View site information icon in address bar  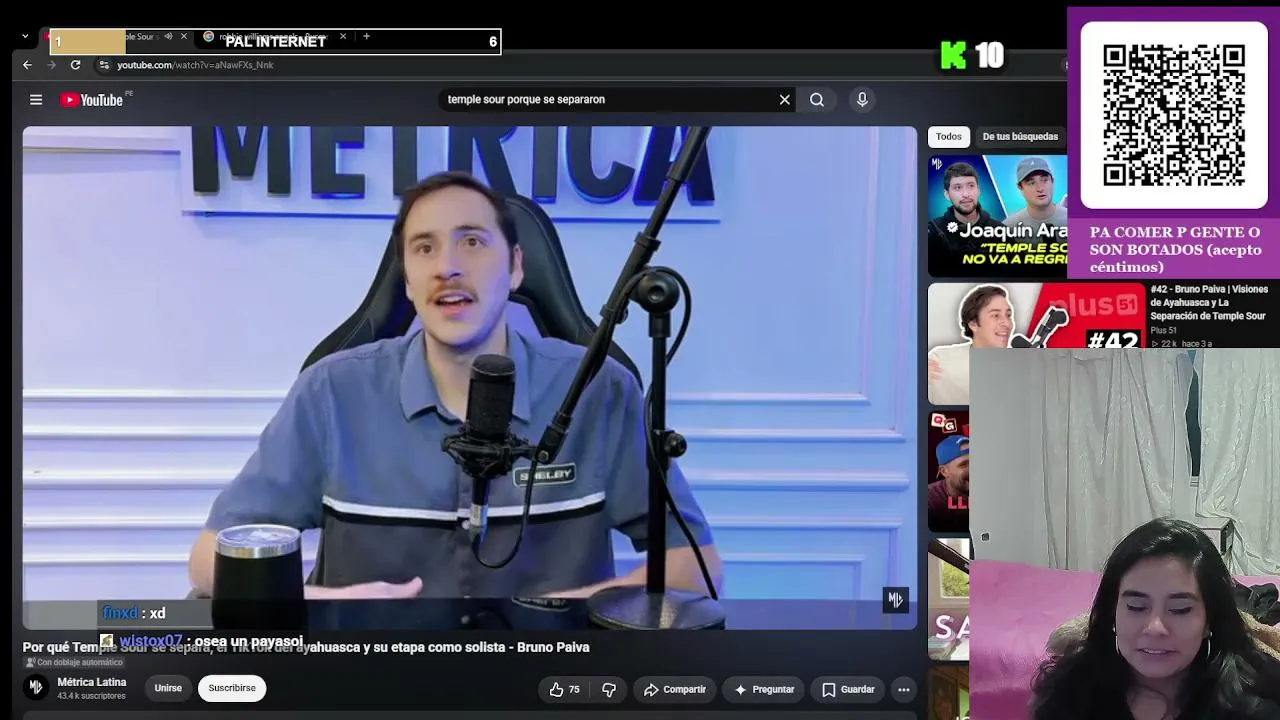pos(103,65)
